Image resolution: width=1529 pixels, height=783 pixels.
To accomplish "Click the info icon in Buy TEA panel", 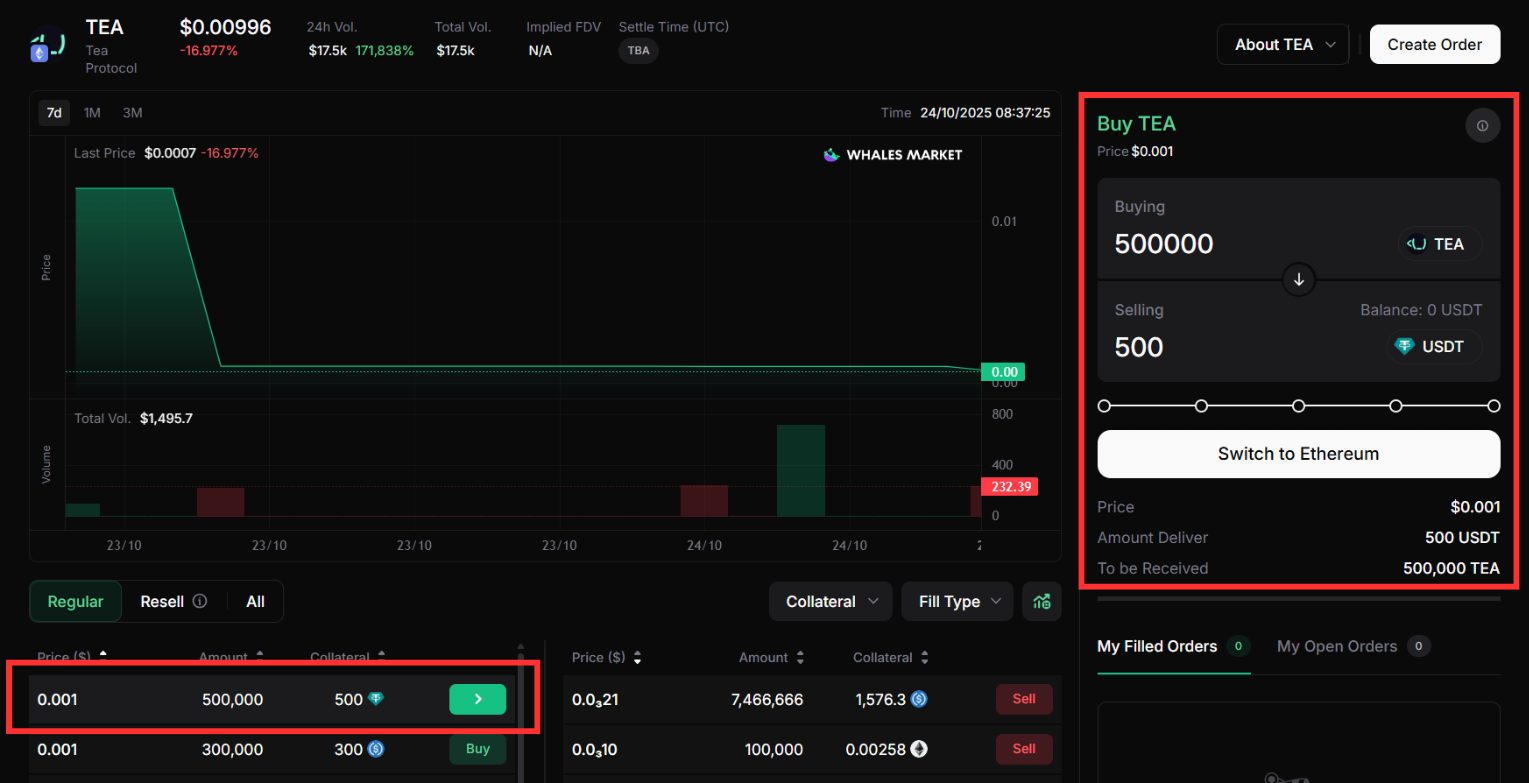I will (1482, 126).
